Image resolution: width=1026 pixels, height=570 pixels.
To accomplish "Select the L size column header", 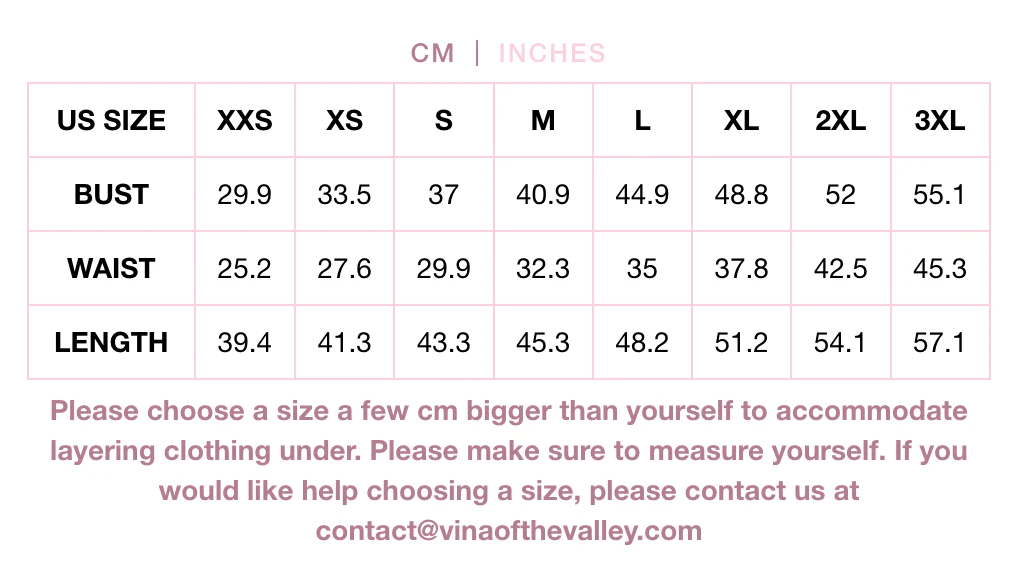I will point(643,120).
